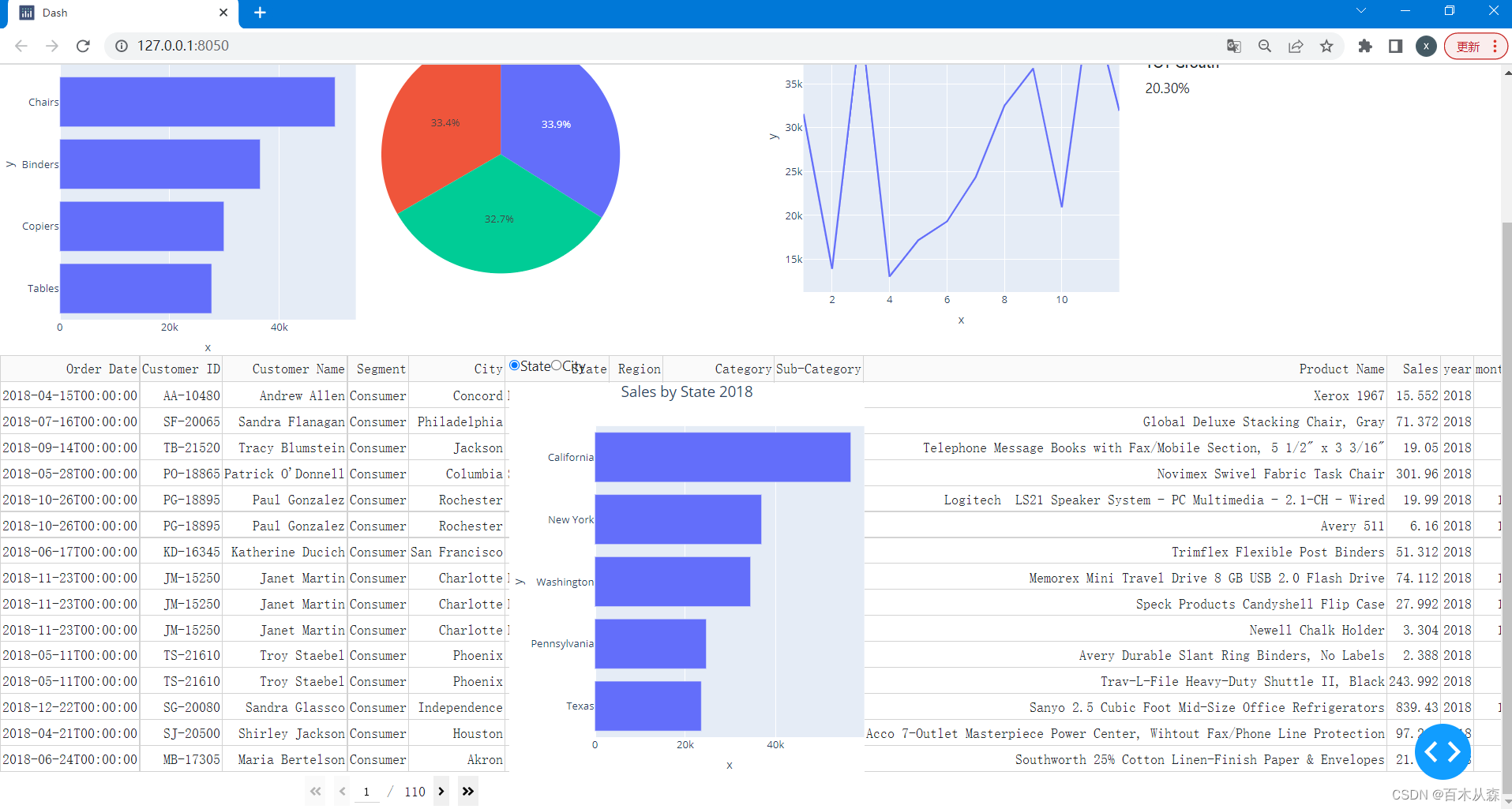Select the Avery 511 product cell
This screenshot has width=1512, height=809.
(1125, 526)
